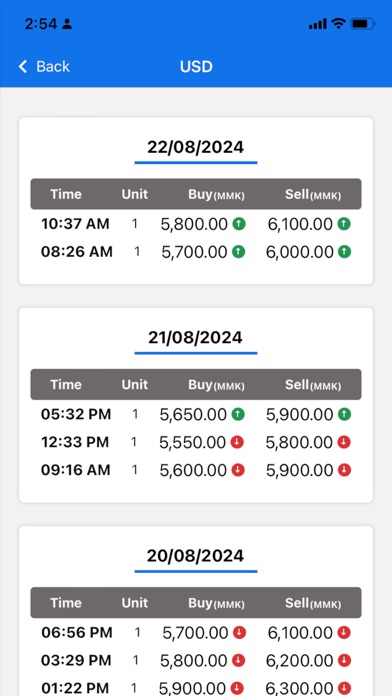This screenshot has width=392, height=696.
Task: Click Buy(MMK) column header in 22/08/2024 table
Action: pos(216,194)
